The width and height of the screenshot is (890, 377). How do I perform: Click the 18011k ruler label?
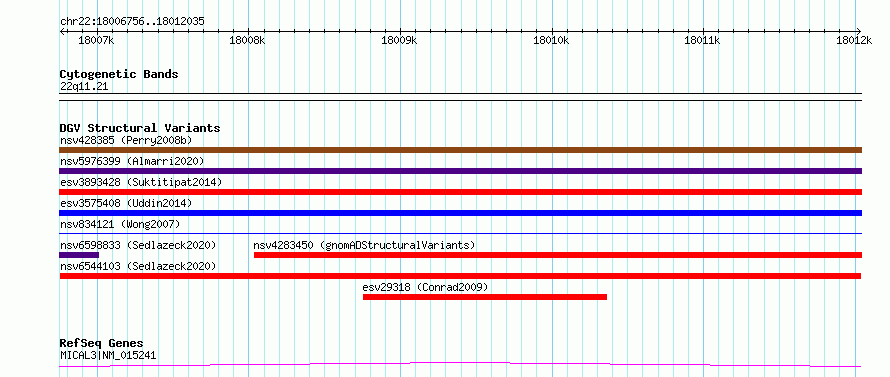pos(703,40)
